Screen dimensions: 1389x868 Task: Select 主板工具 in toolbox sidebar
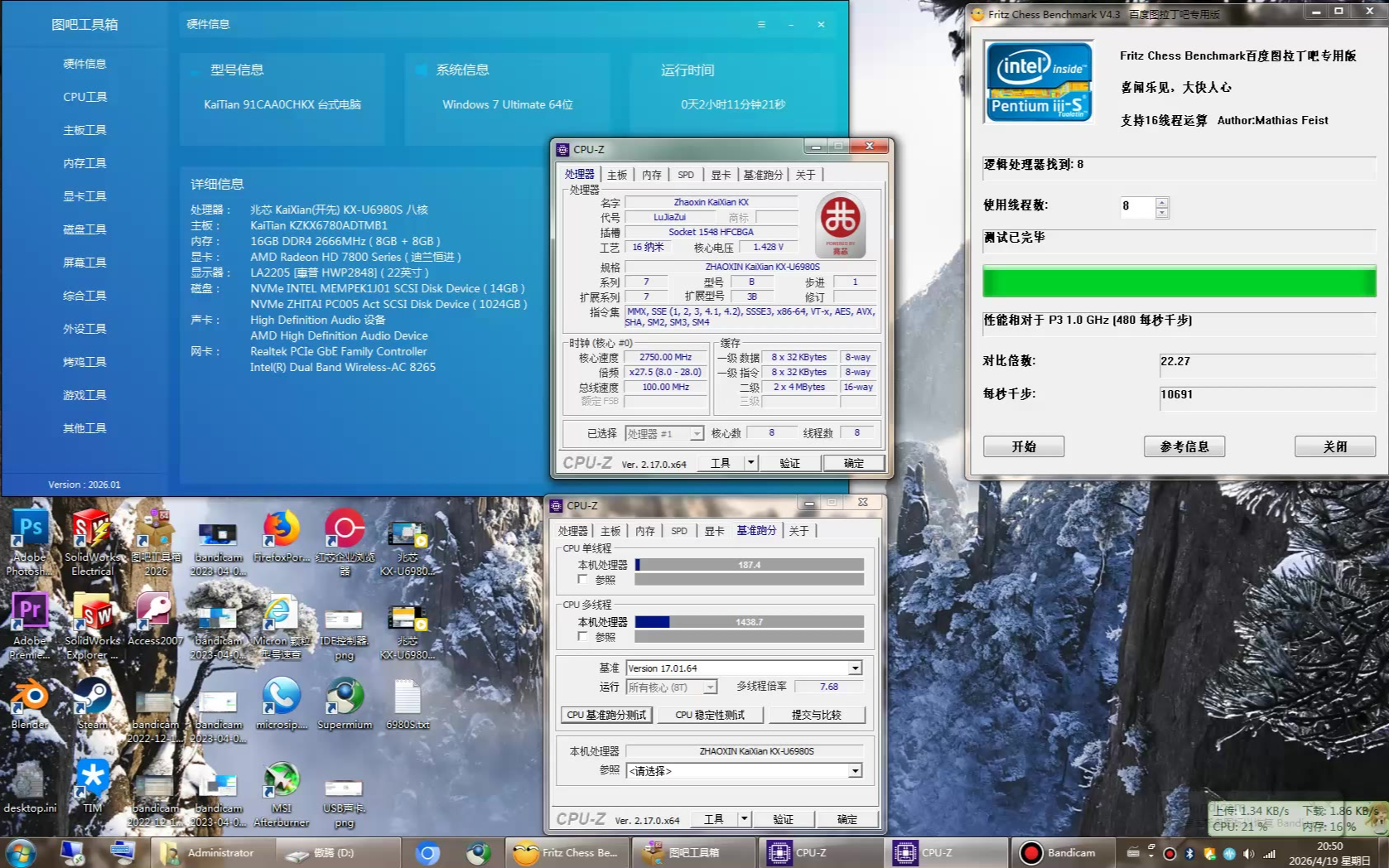84,130
